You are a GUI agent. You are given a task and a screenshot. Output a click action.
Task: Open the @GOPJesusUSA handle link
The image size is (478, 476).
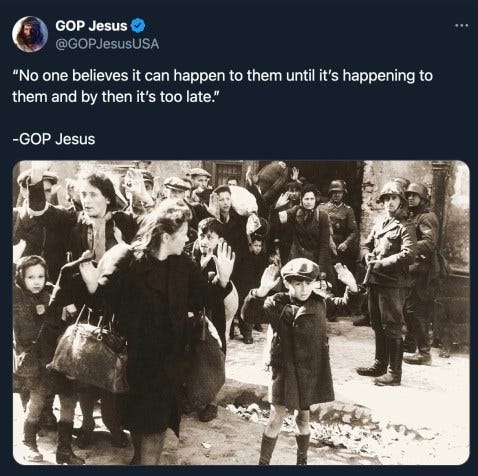tap(107, 44)
